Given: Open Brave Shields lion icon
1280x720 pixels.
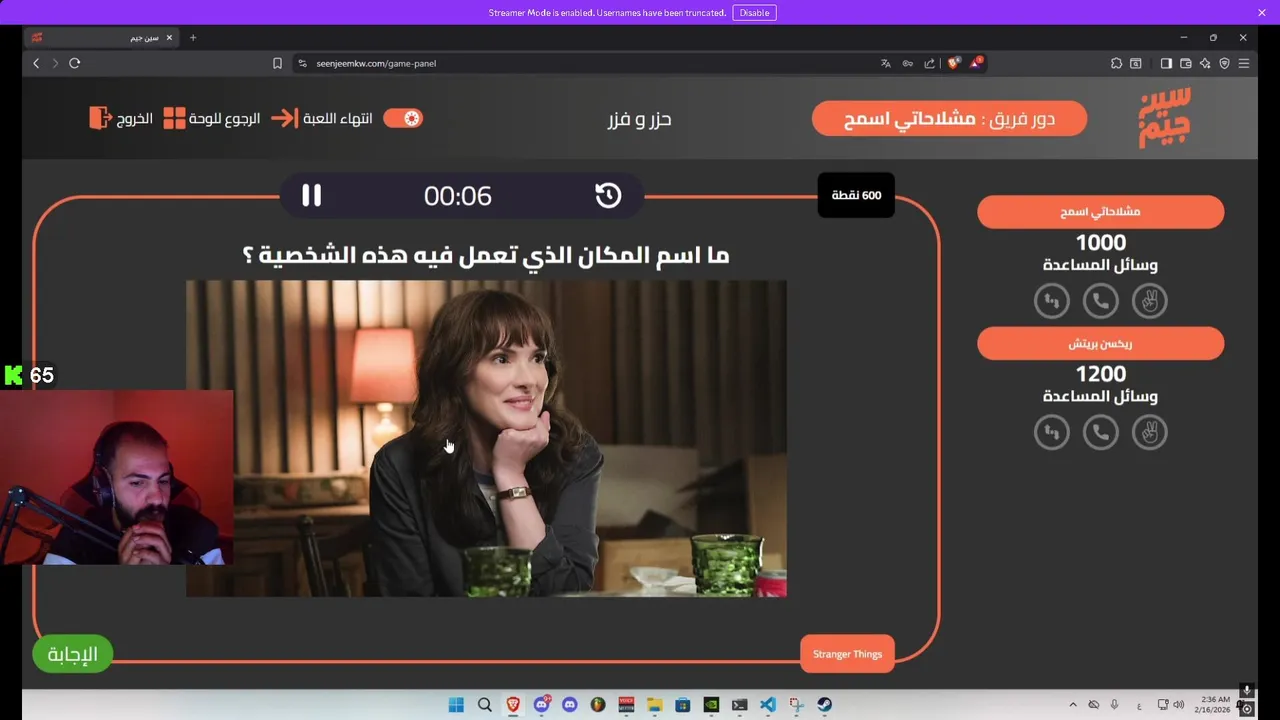Looking at the screenshot, I should point(953,63).
